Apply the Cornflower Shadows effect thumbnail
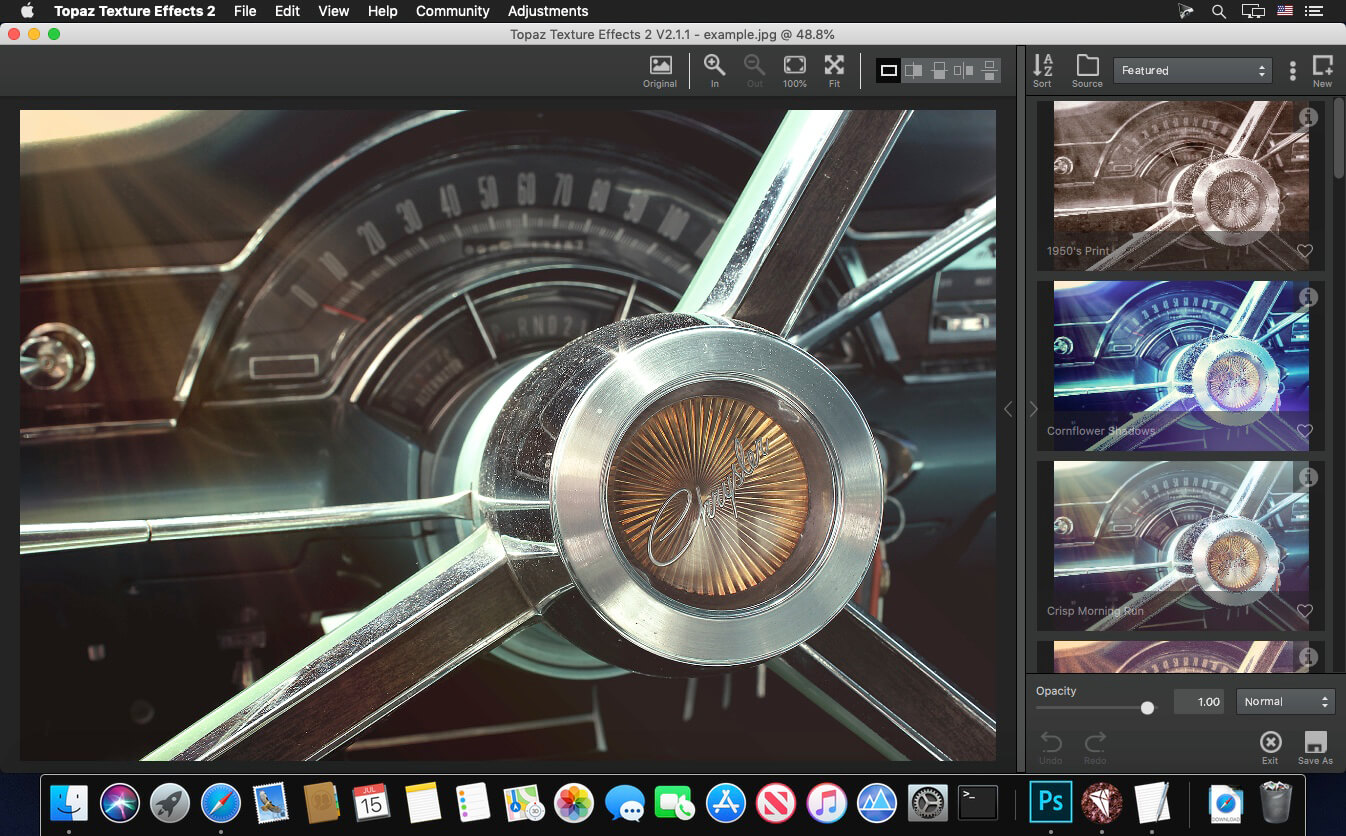1346x836 pixels. coord(1181,366)
